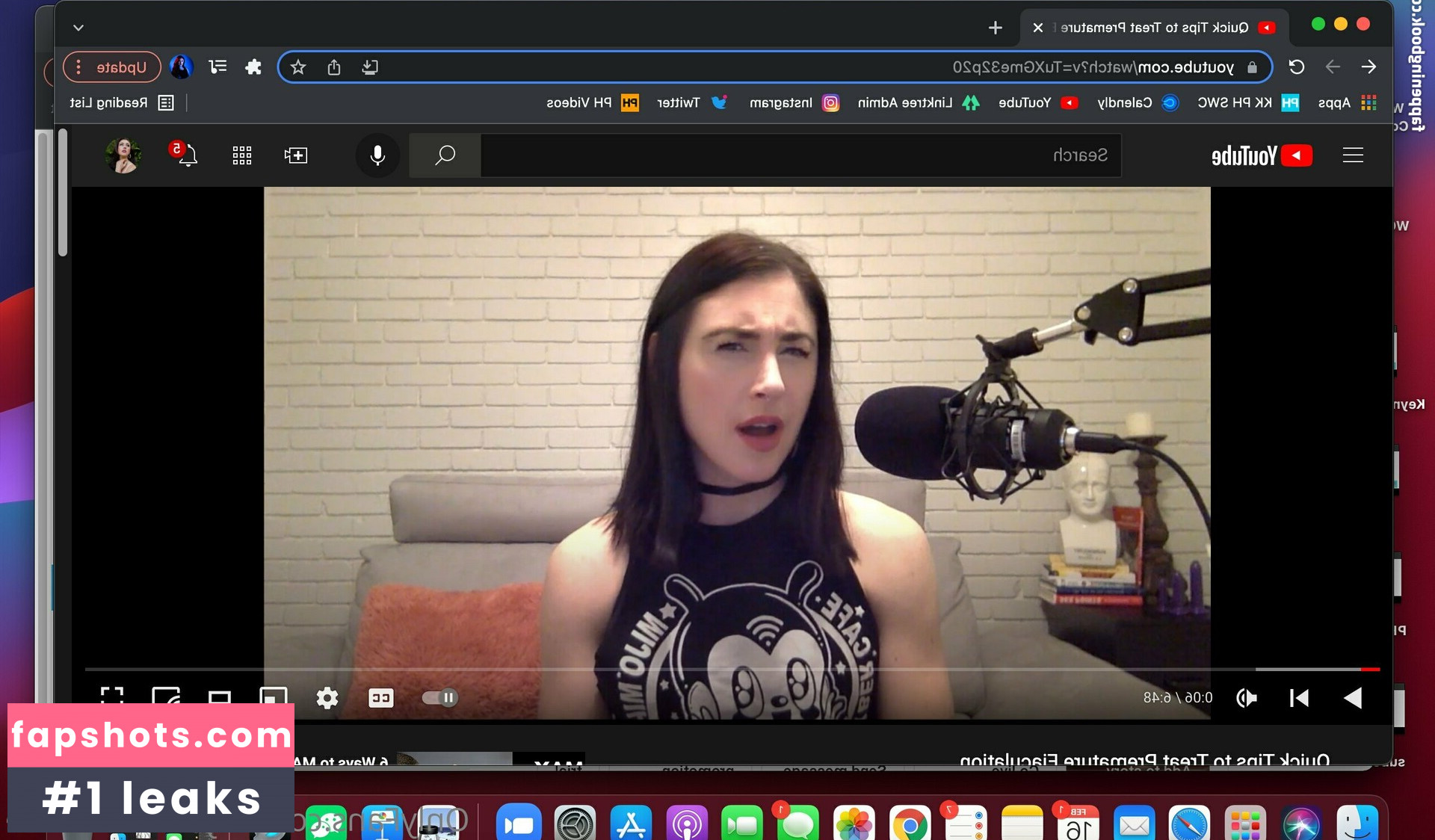Click the Create video camera icon
Image resolution: width=1435 pixels, height=840 pixels.
point(296,155)
